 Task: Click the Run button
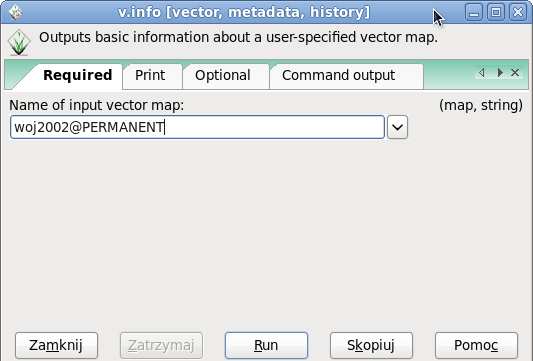[x=266, y=345]
